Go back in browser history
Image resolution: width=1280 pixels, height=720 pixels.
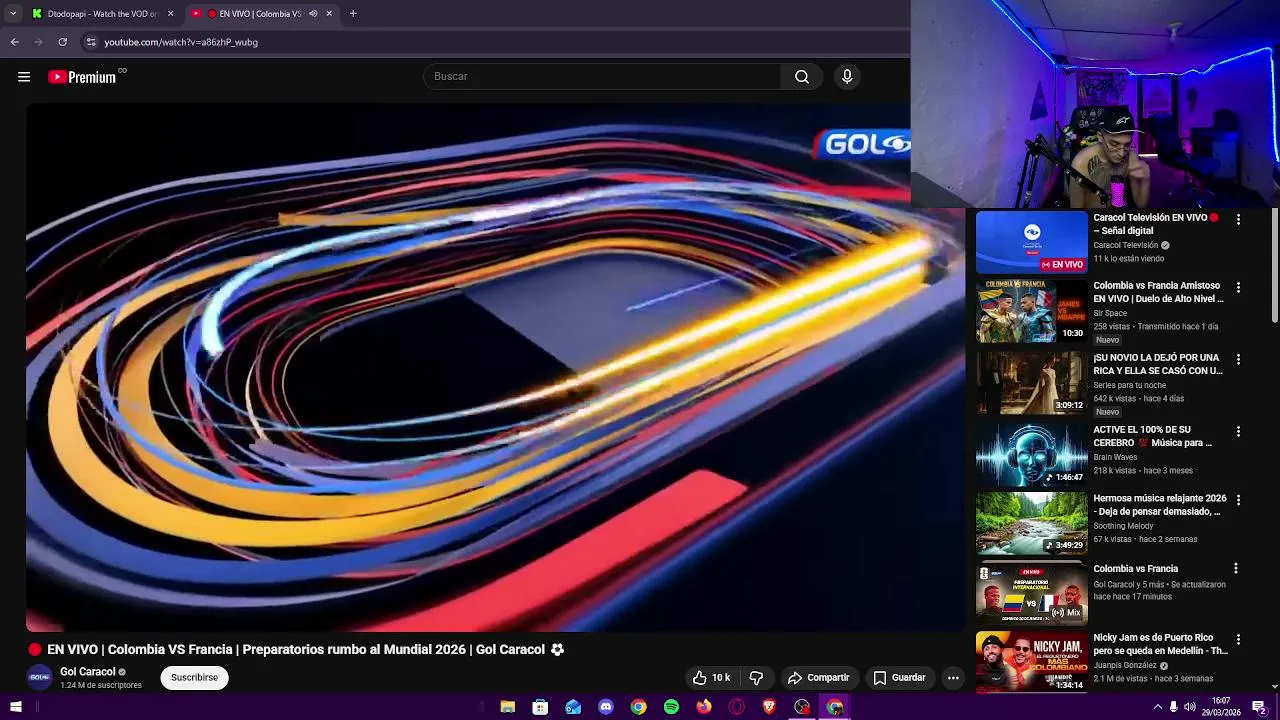click(x=14, y=42)
